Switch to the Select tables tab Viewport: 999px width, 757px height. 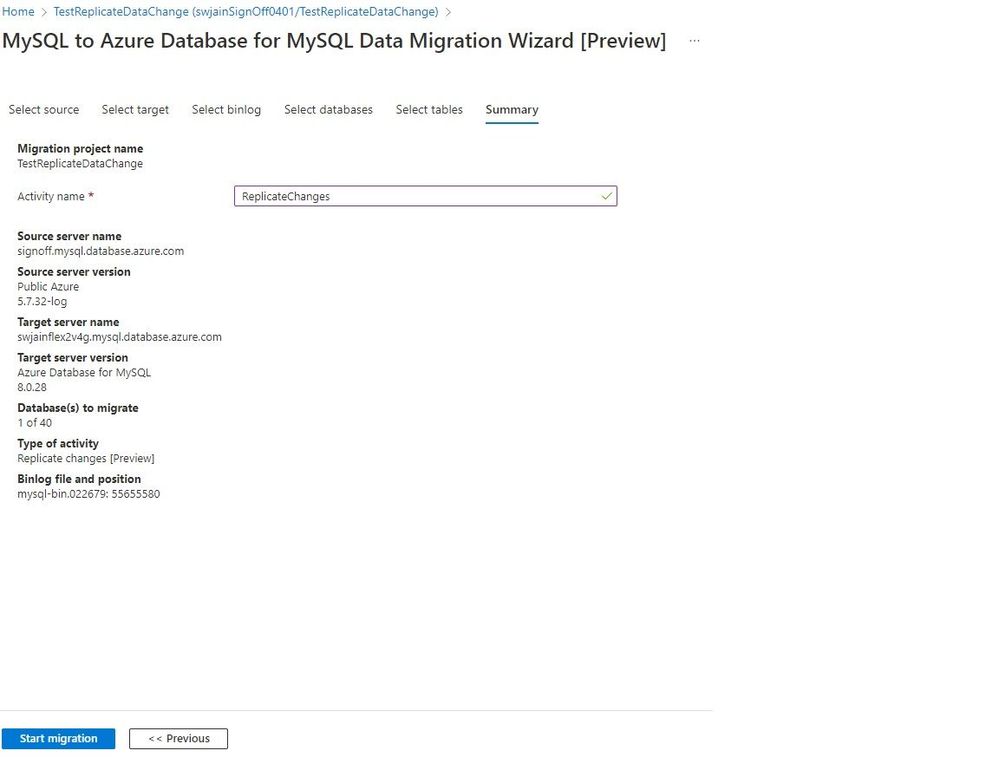click(x=429, y=110)
